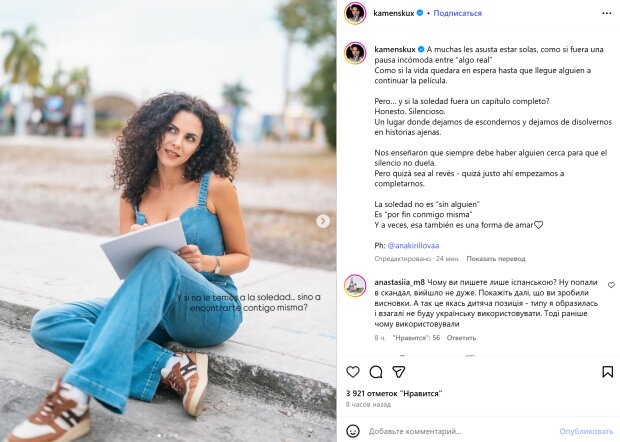This screenshot has height=442, width=620.
Task: Open more options three-dot menu
Action: [607, 13]
